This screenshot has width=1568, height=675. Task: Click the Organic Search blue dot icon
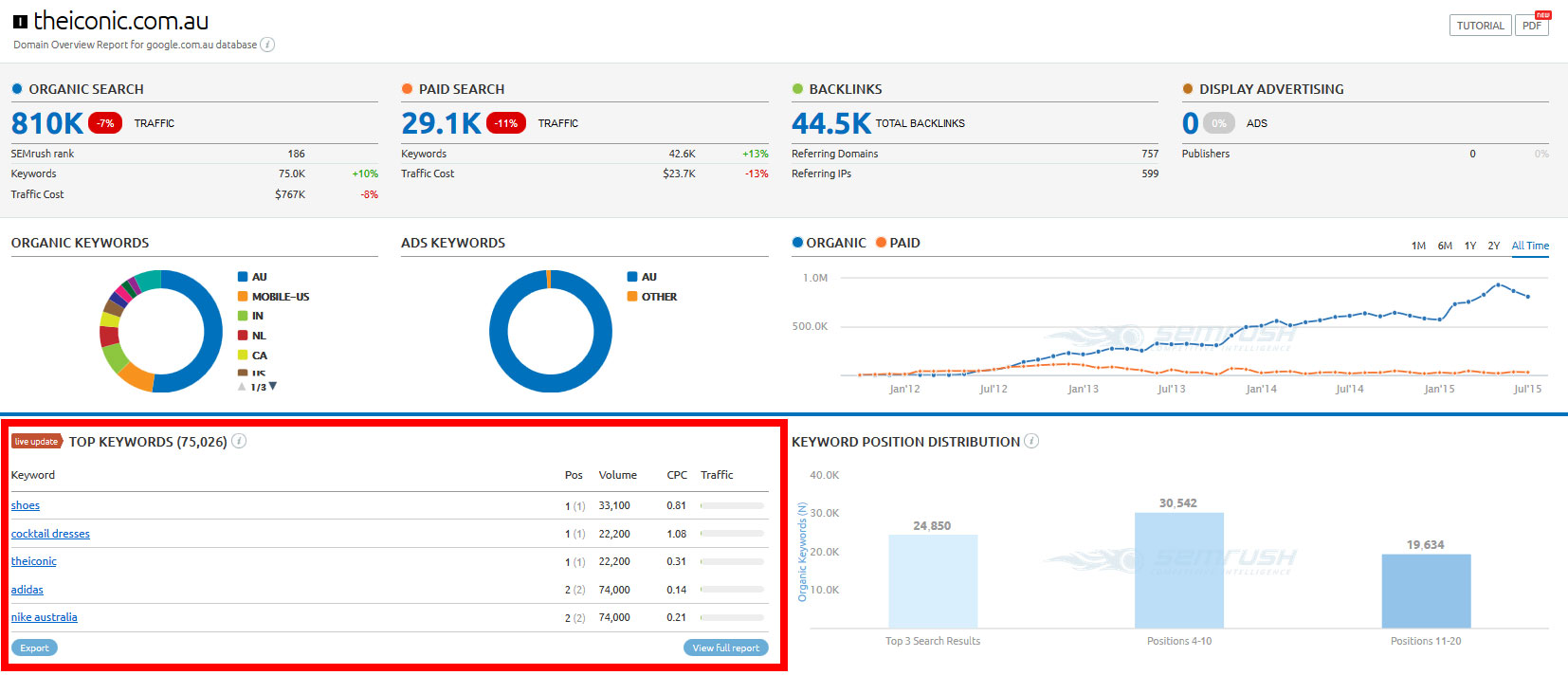point(17,88)
